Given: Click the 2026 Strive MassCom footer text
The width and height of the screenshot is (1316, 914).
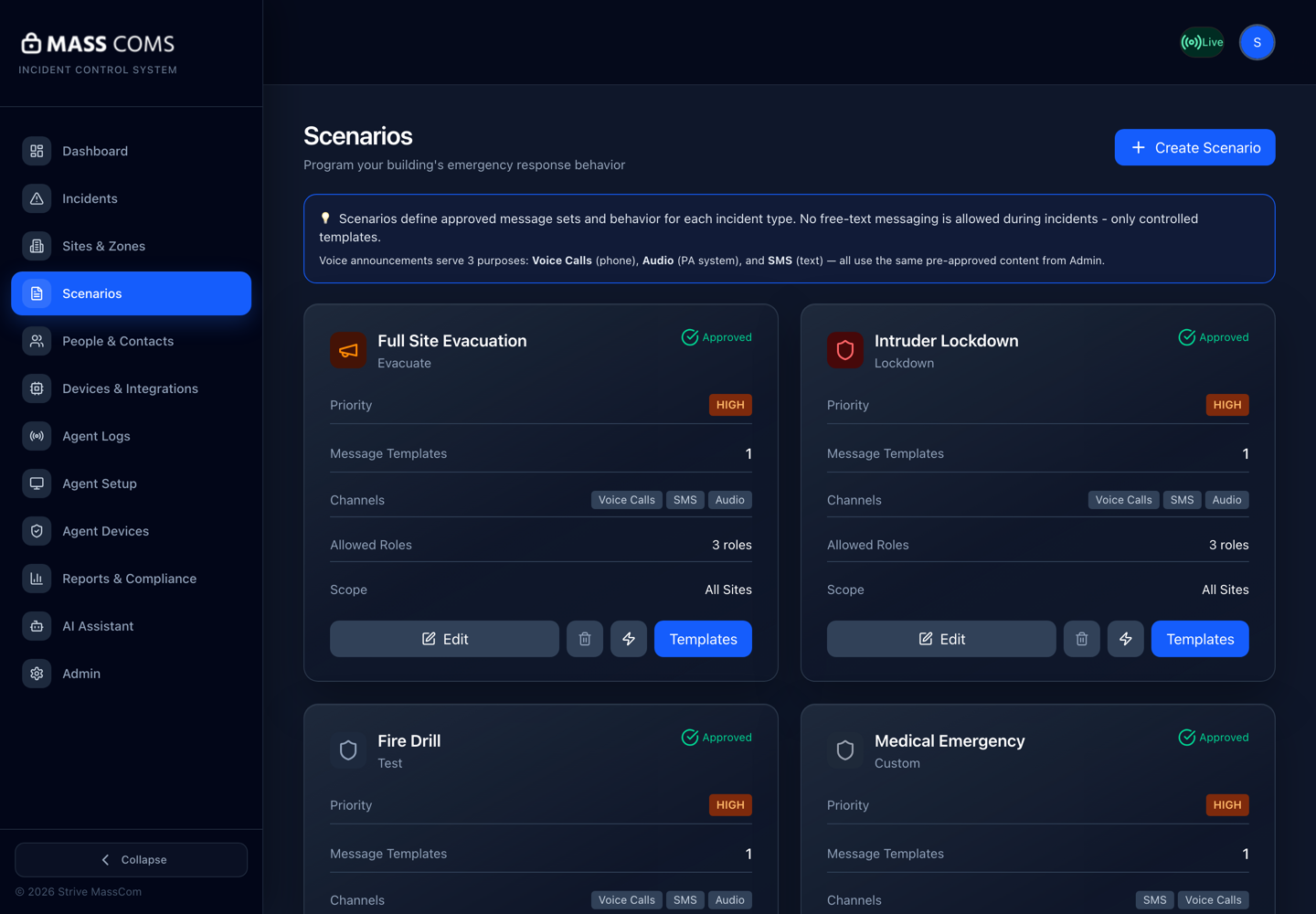Looking at the screenshot, I should (79, 892).
